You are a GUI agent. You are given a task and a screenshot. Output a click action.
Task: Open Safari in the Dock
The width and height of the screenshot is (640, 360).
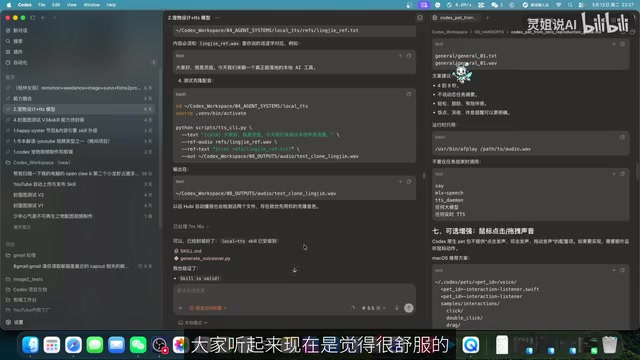click(73, 345)
